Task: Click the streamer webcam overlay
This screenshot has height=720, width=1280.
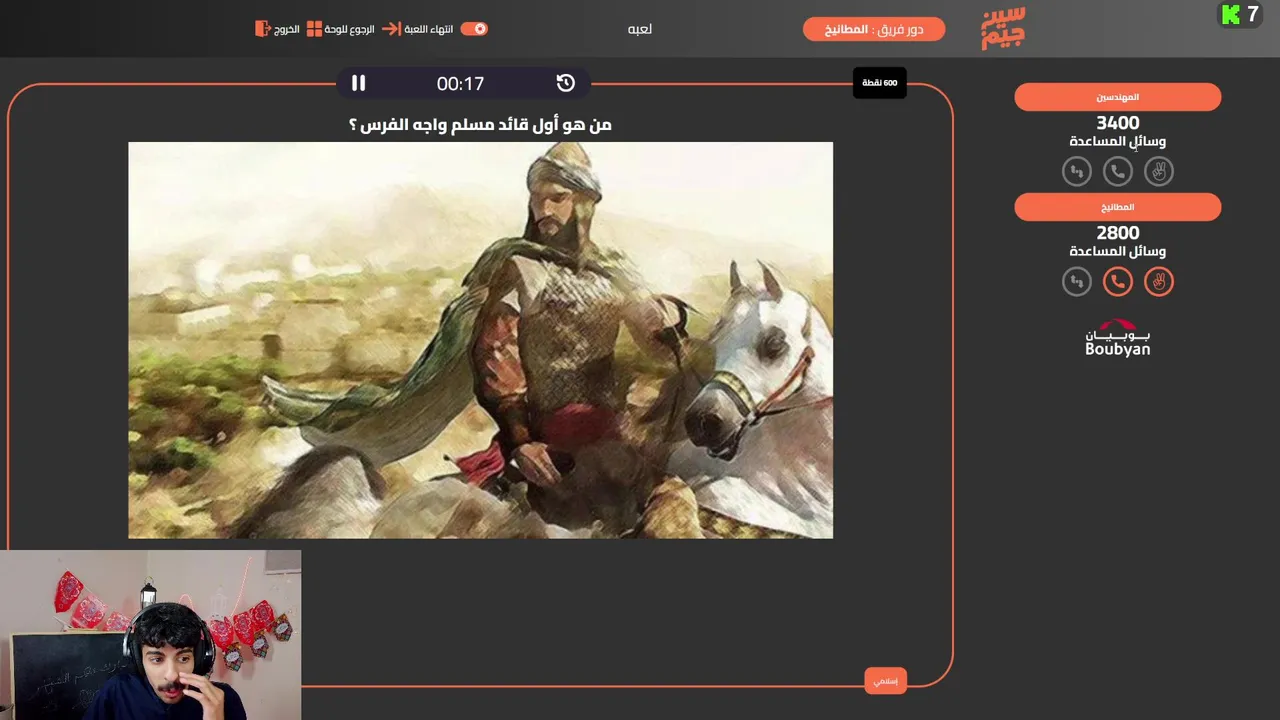Action: click(150, 635)
